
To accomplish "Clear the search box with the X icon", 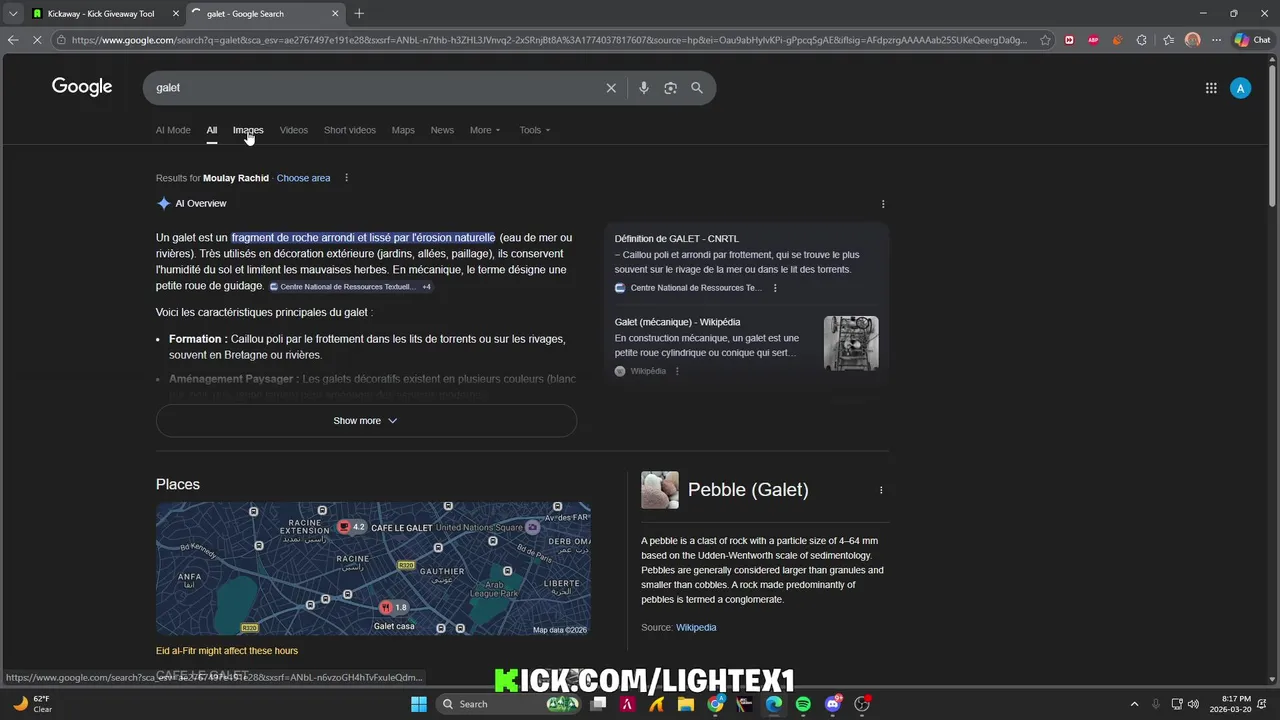I will click(611, 88).
